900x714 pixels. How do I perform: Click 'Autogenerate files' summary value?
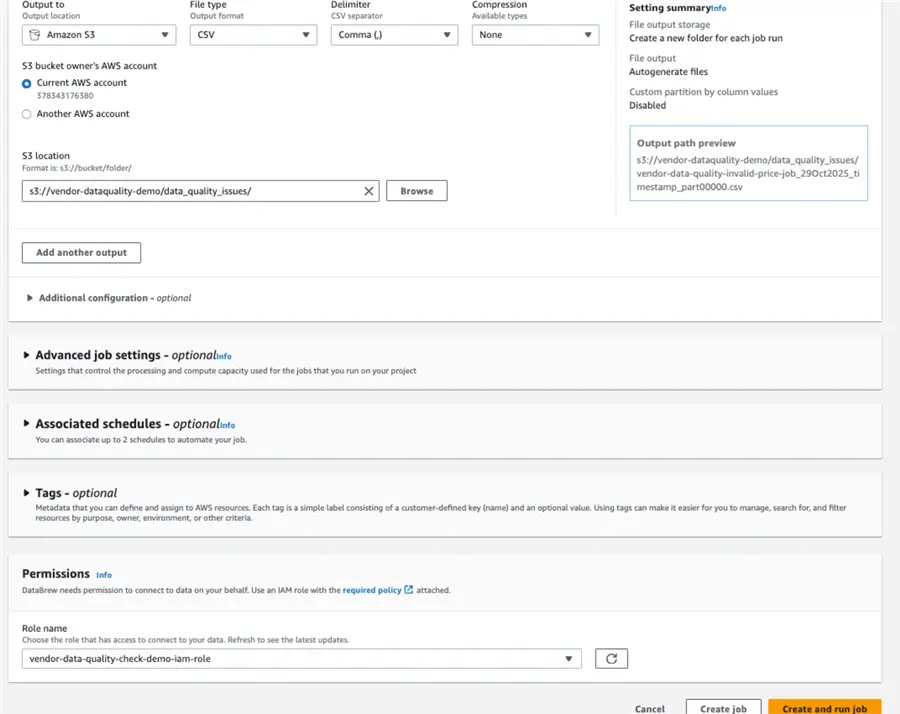coord(668,72)
